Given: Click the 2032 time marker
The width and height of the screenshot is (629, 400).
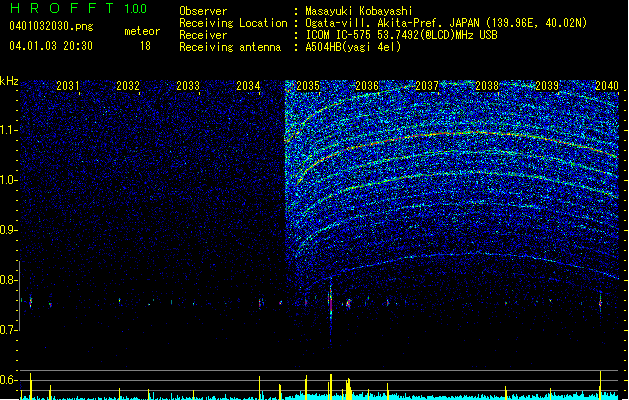Looking at the screenshot, I should (128, 86).
